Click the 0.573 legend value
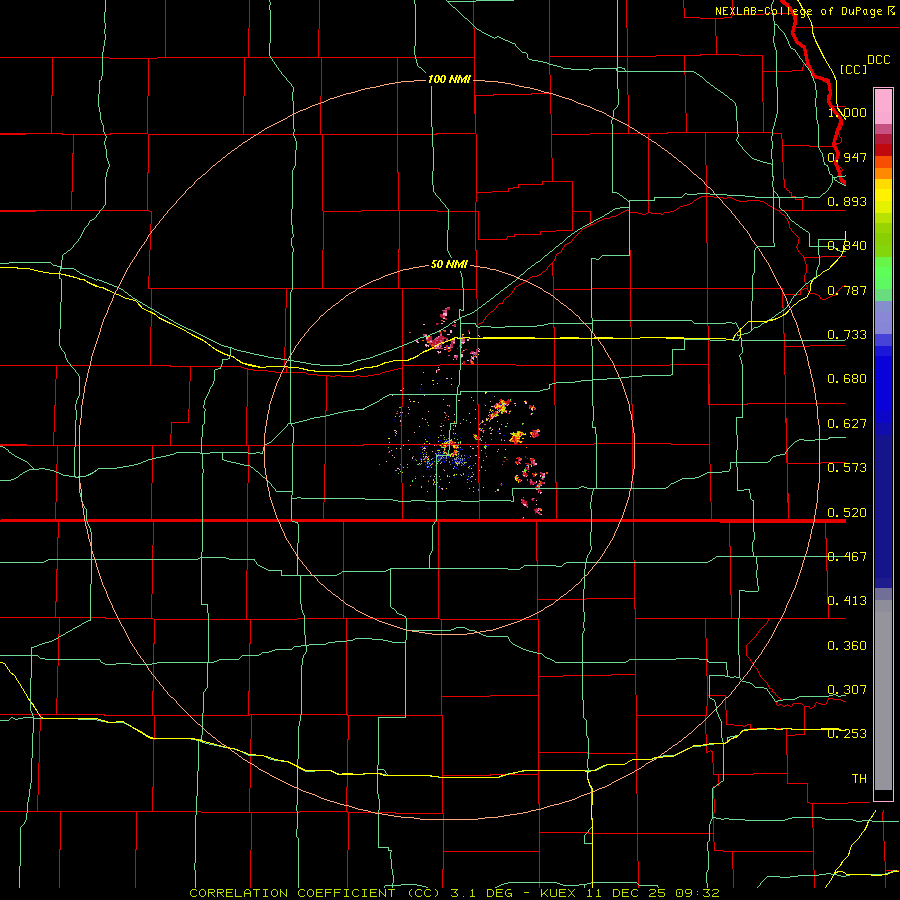This screenshot has height=900, width=900. [847, 468]
